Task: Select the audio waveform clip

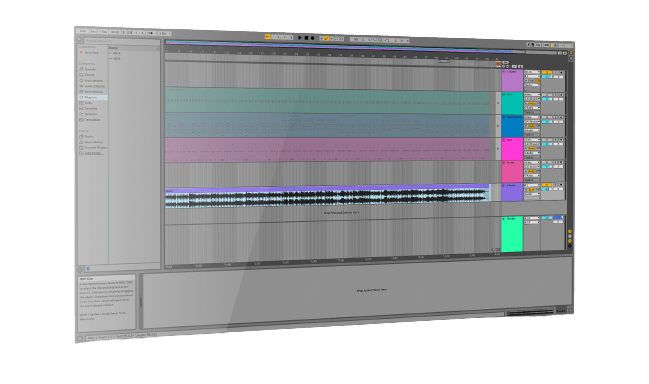Action: tap(327, 195)
